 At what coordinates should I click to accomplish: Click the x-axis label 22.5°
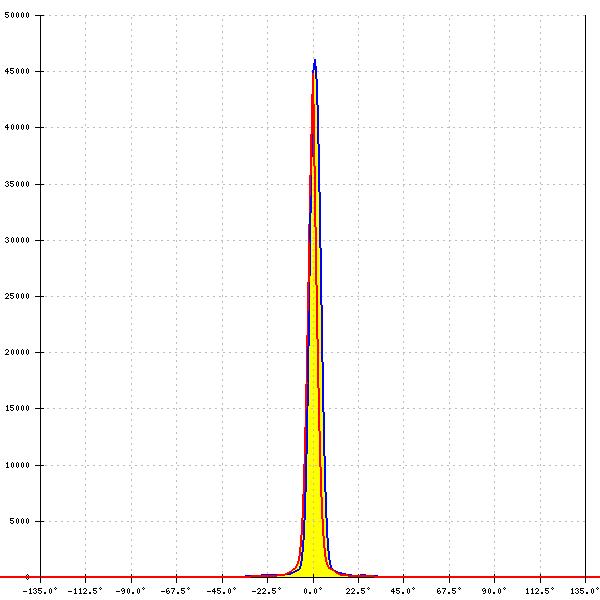click(358, 591)
